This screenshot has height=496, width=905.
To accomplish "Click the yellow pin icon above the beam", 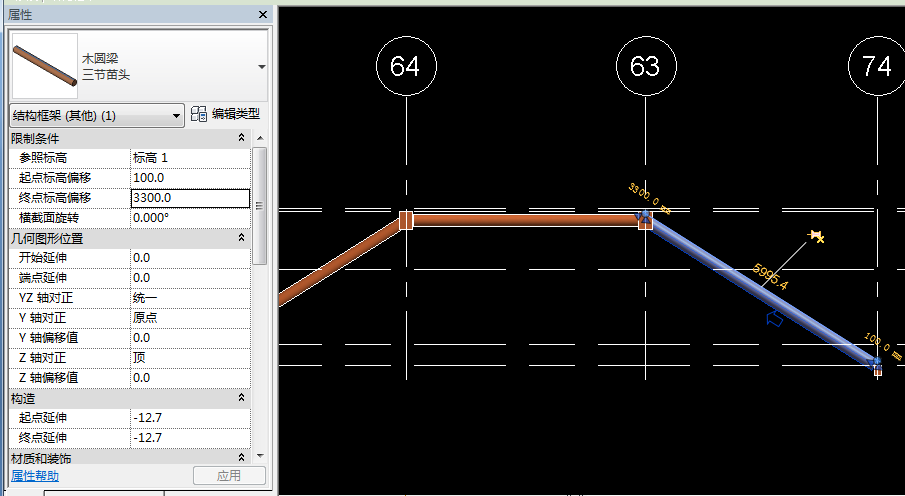I will point(817,237).
